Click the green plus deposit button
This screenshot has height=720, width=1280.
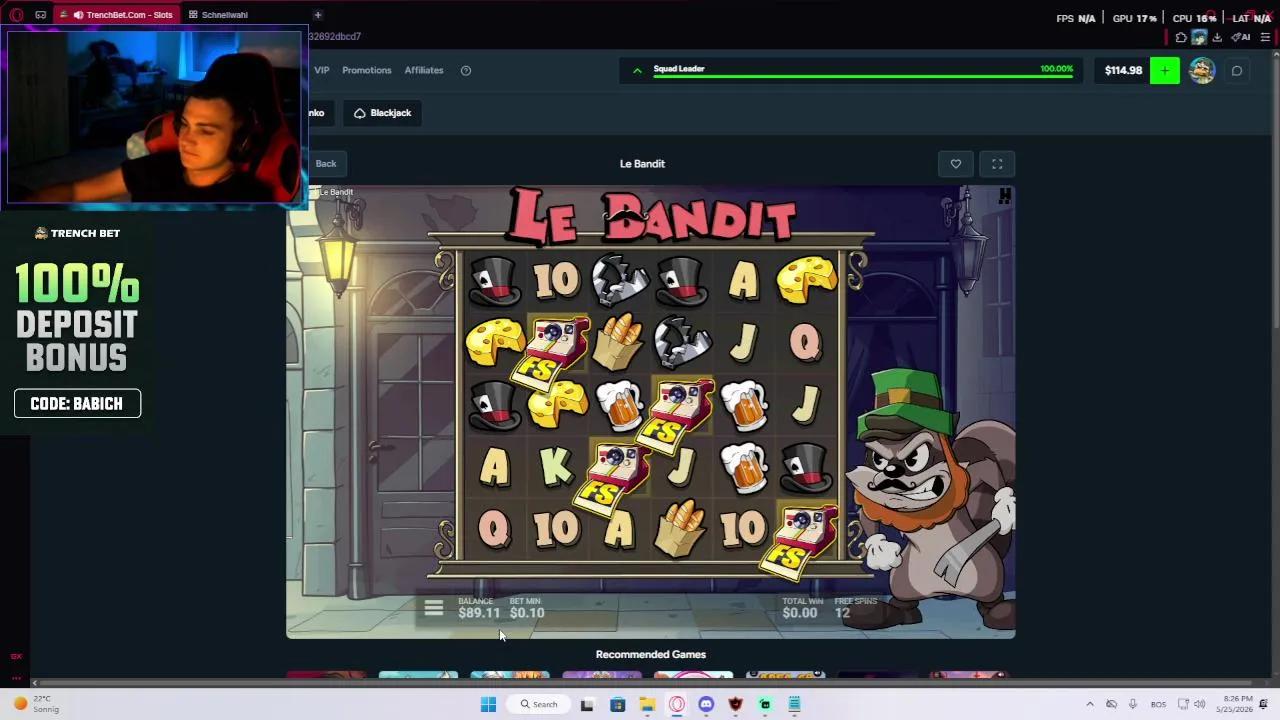pos(1165,70)
